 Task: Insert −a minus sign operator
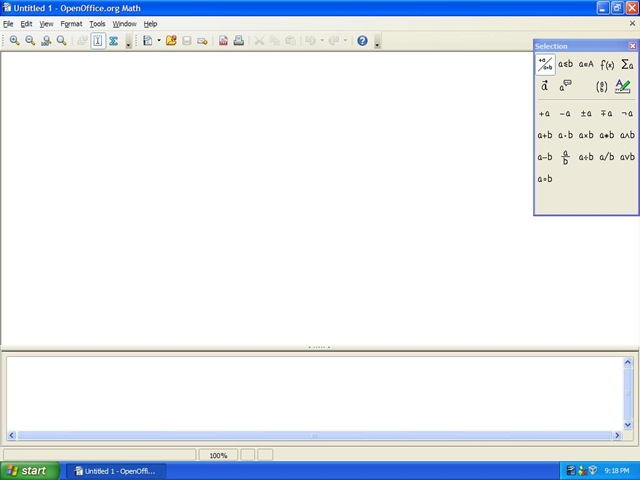tap(565, 113)
